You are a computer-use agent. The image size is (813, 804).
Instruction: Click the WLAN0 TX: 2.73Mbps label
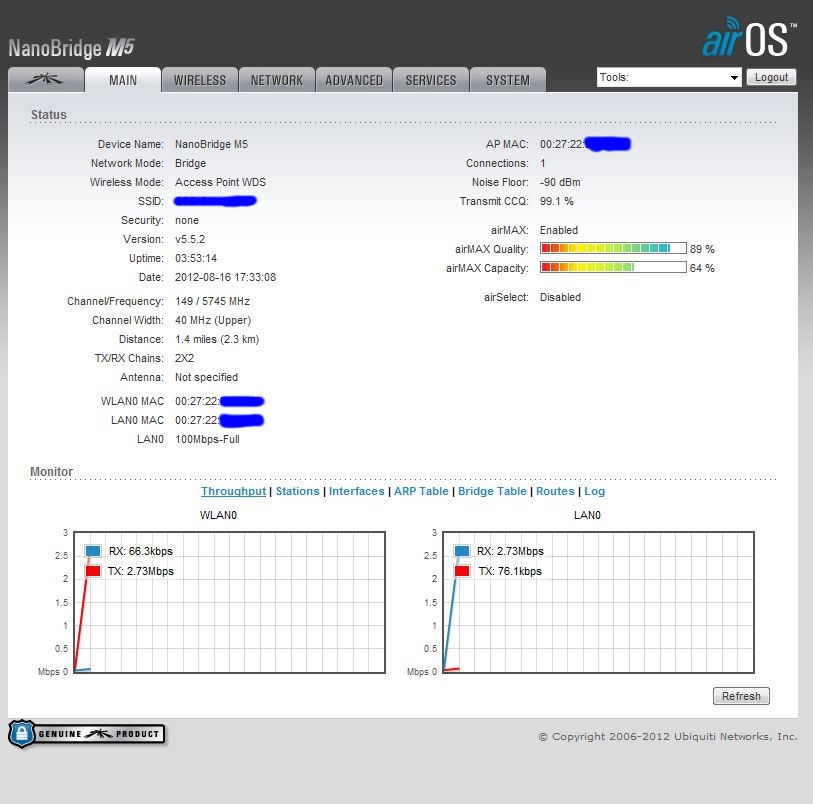141,571
